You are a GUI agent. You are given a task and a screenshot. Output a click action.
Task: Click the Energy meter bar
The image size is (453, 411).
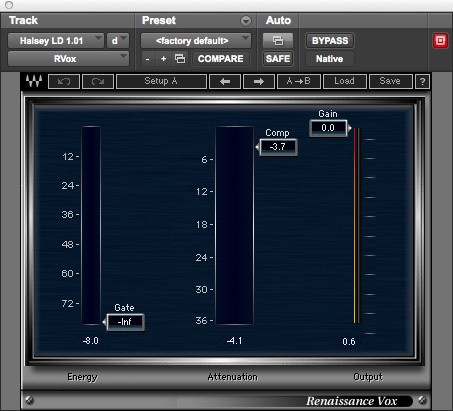[x=91, y=225]
